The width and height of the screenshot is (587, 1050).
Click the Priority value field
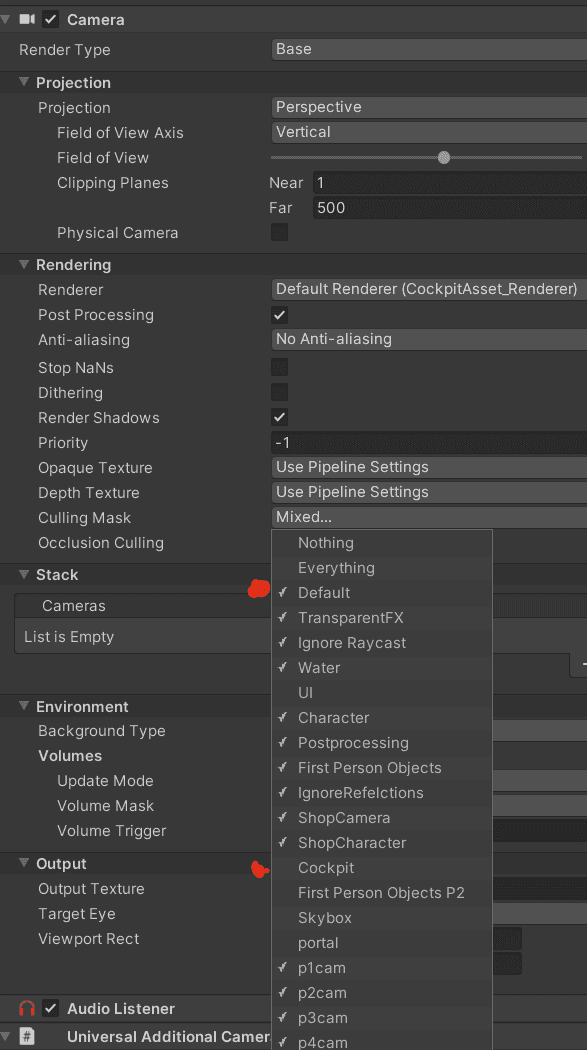(429, 443)
